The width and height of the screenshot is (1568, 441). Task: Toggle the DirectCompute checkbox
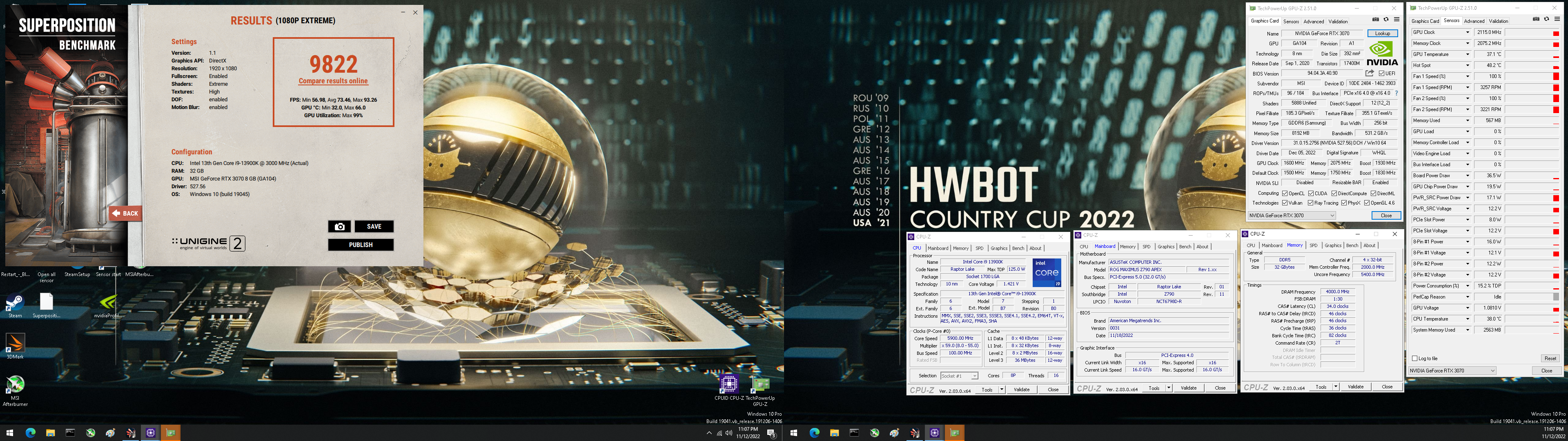pyautogui.click(x=1334, y=193)
